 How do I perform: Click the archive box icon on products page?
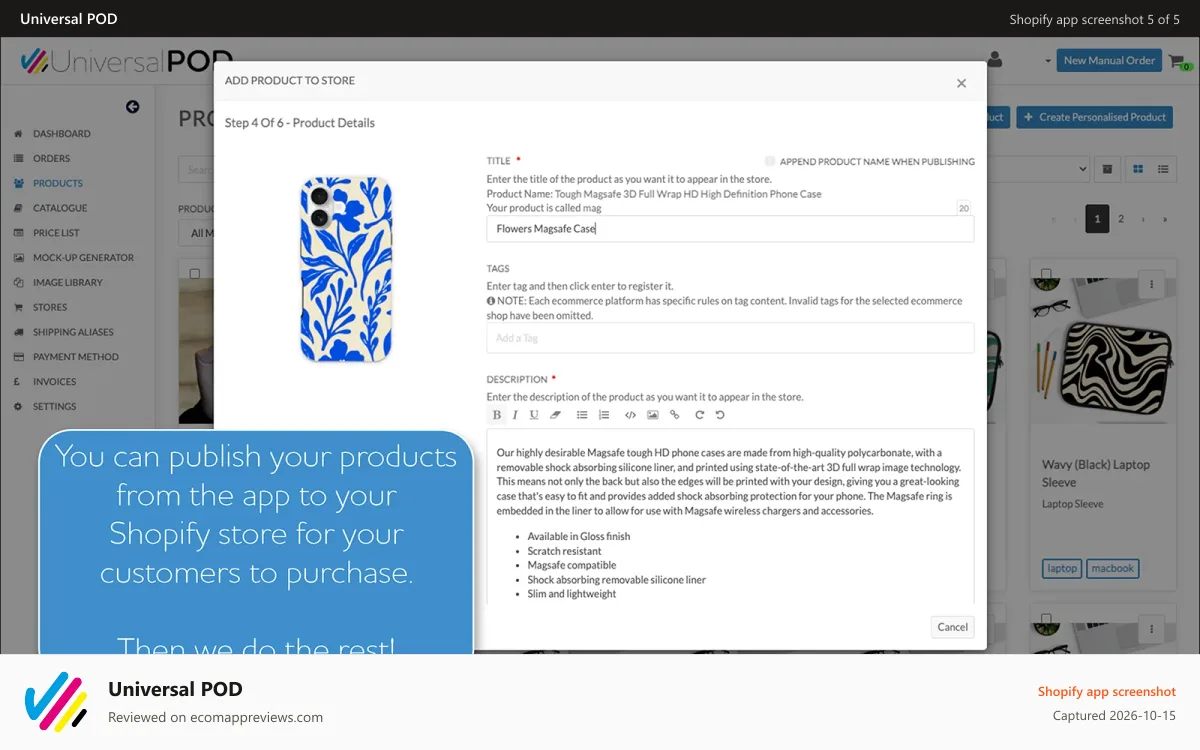pos(1107,169)
